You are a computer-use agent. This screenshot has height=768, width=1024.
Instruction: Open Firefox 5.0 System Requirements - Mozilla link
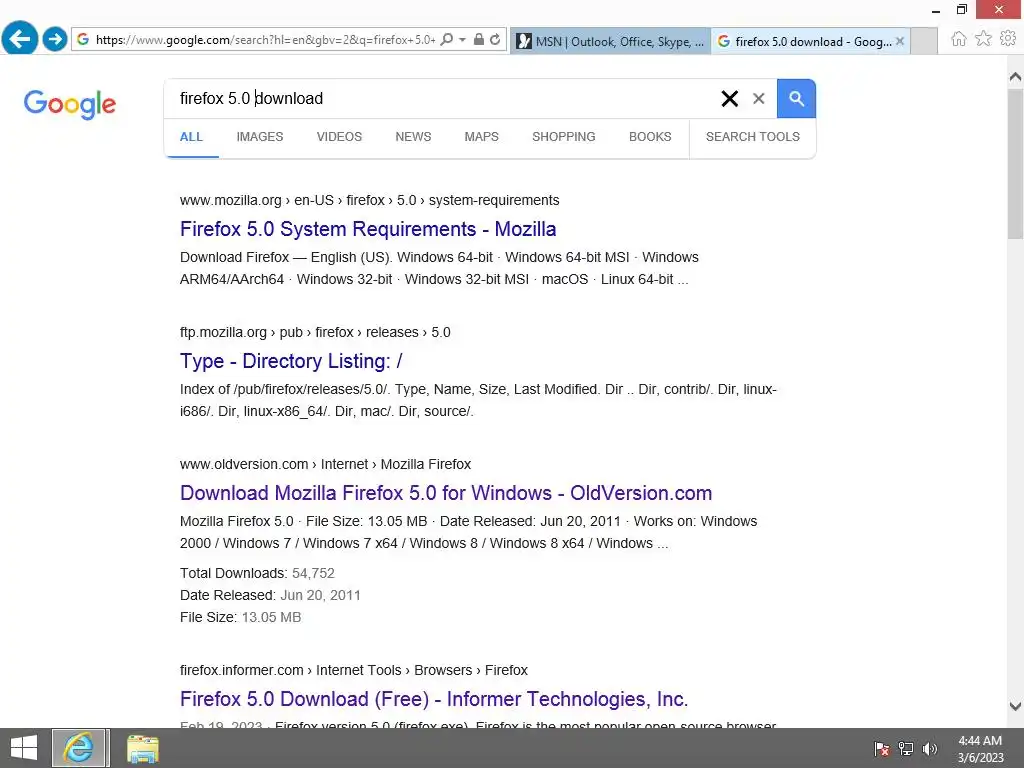(x=368, y=229)
